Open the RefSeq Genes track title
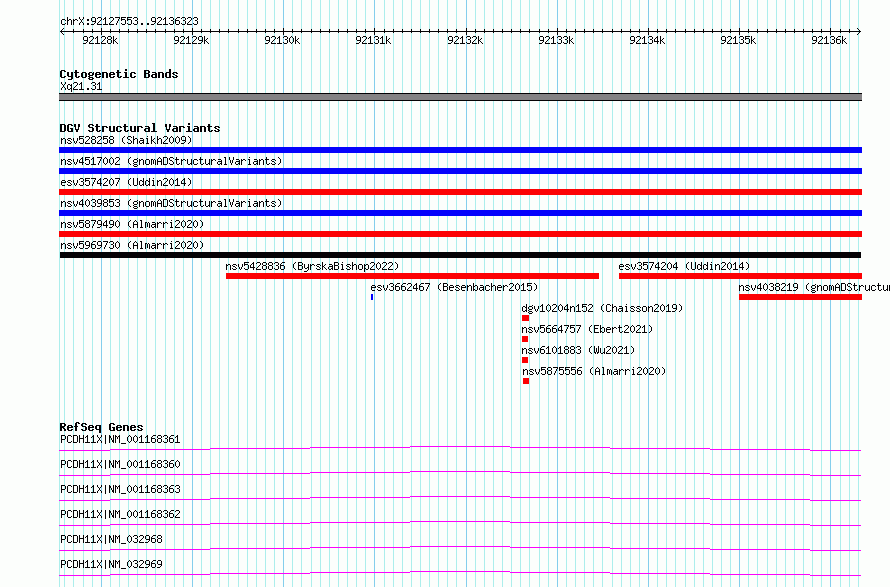 (101, 427)
